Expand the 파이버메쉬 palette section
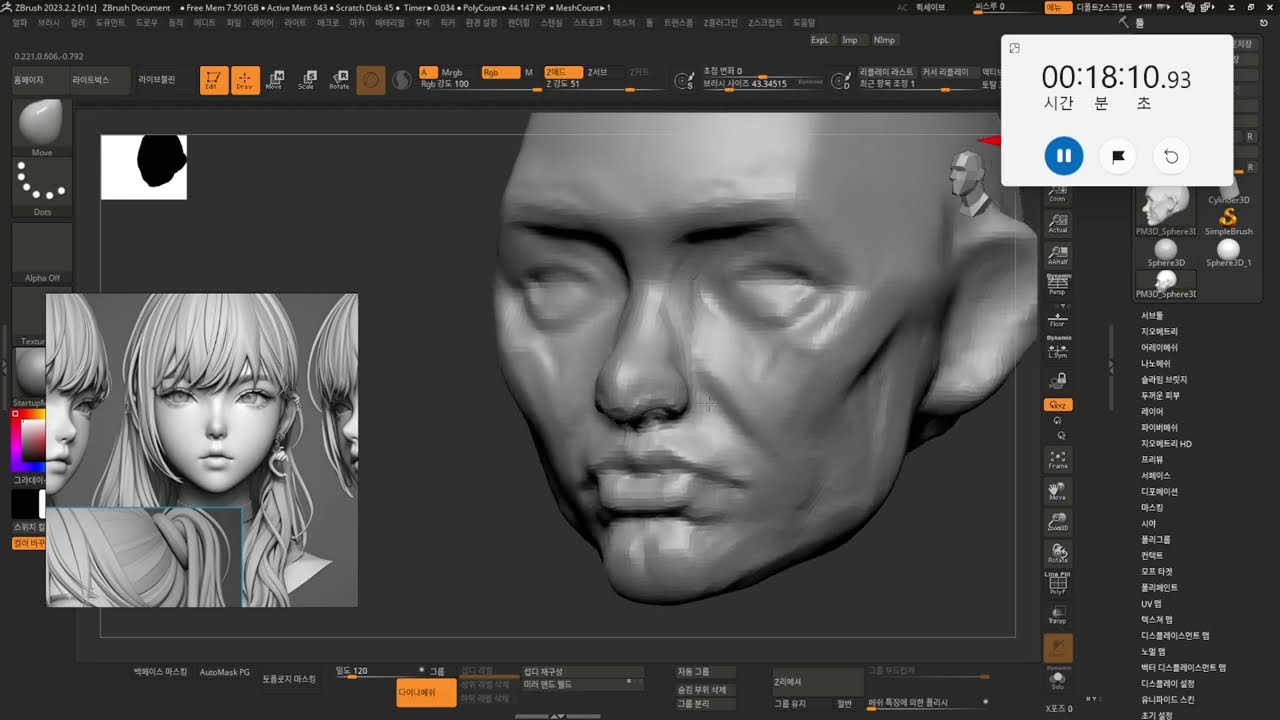The image size is (1280, 720). 1159,427
